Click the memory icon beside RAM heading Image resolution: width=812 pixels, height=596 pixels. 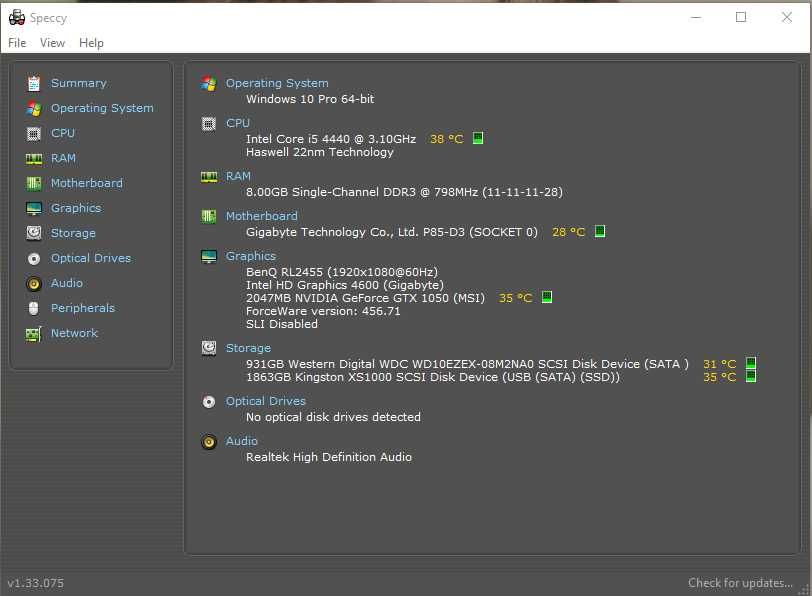click(x=209, y=177)
